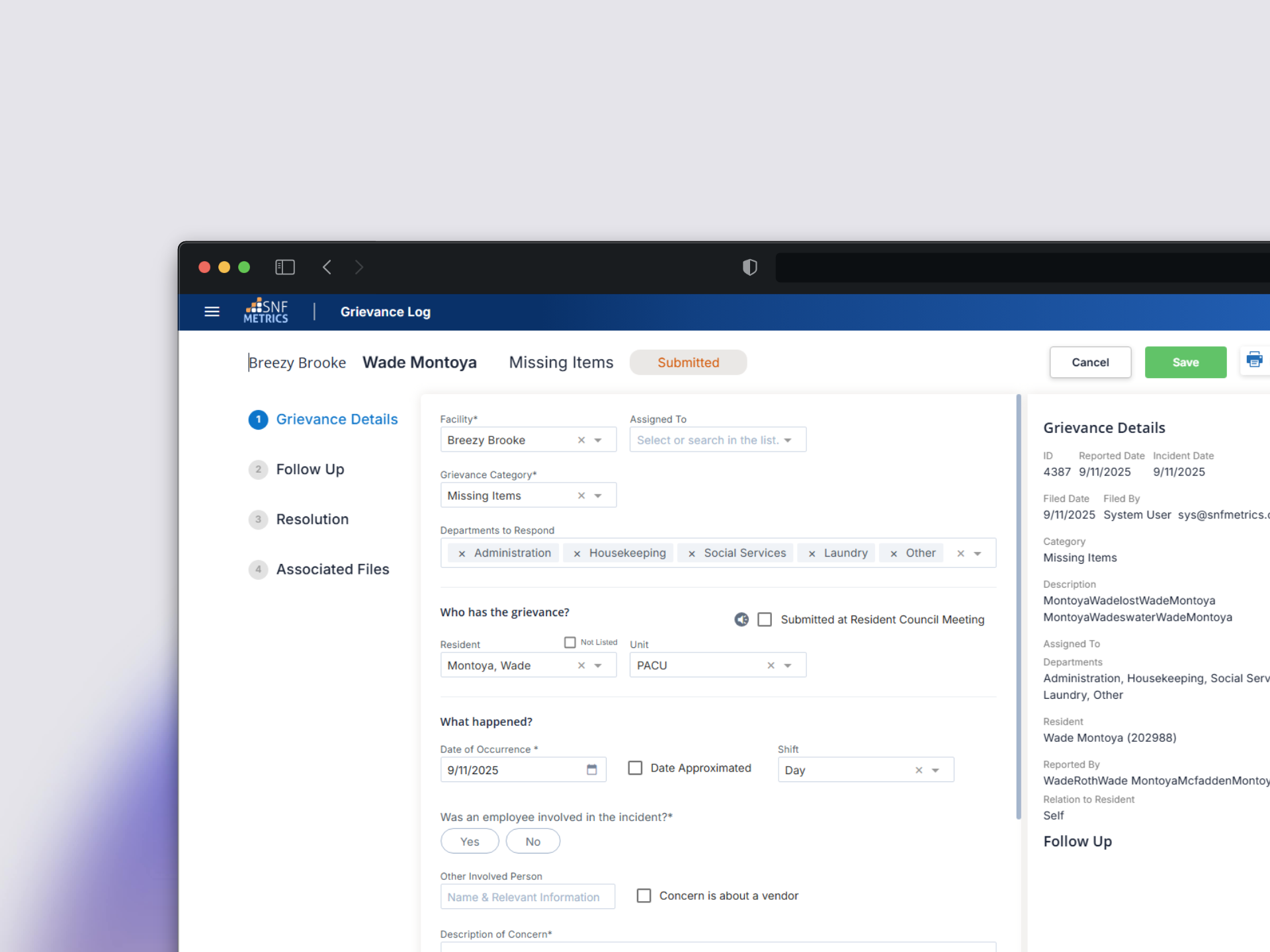Click the browser back arrow
The image size is (1270, 952).
pyautogui.click(x=327, y=267)
